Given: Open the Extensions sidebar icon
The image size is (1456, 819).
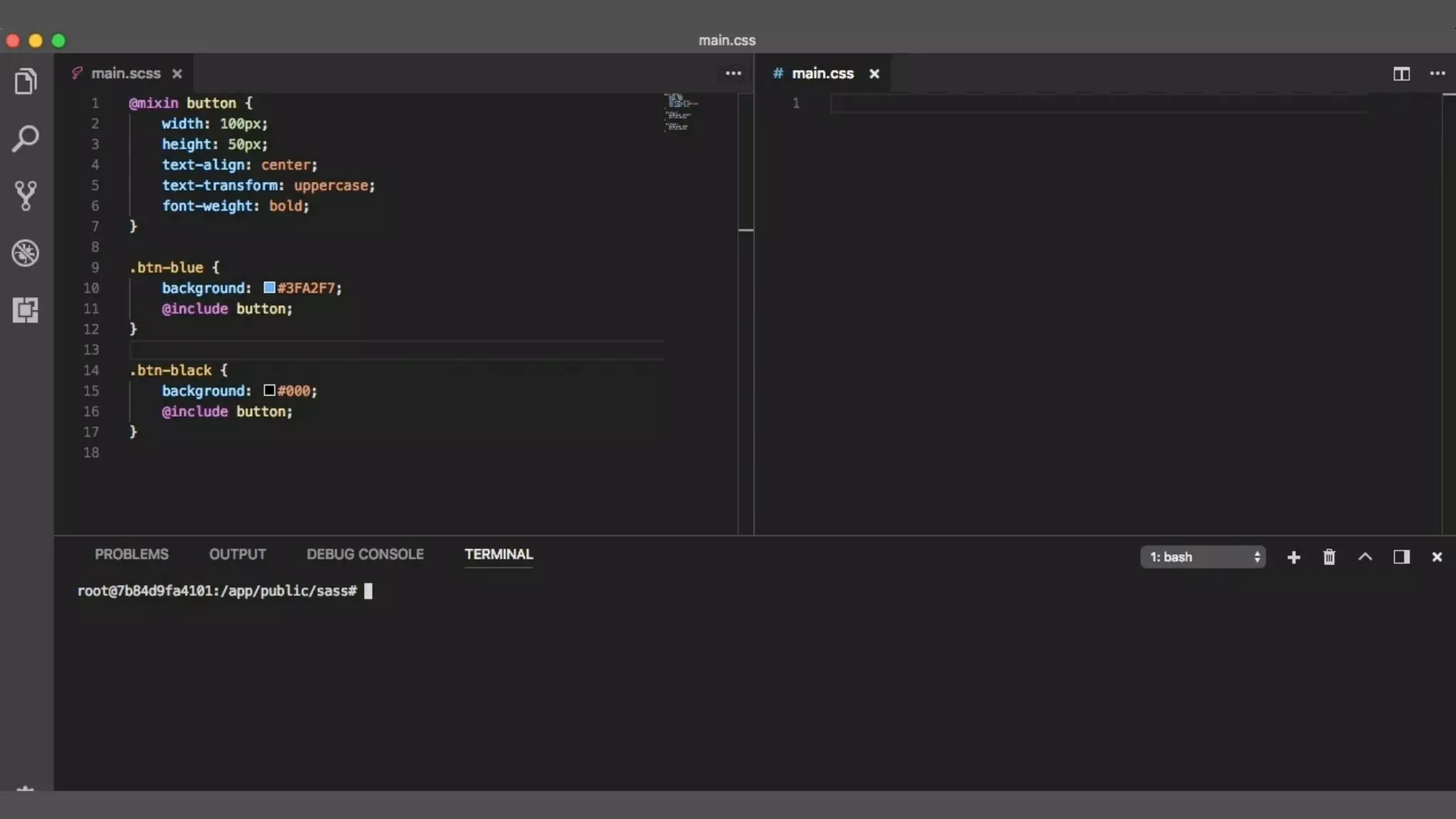Looking at the screenshot, I should [26, 310].
